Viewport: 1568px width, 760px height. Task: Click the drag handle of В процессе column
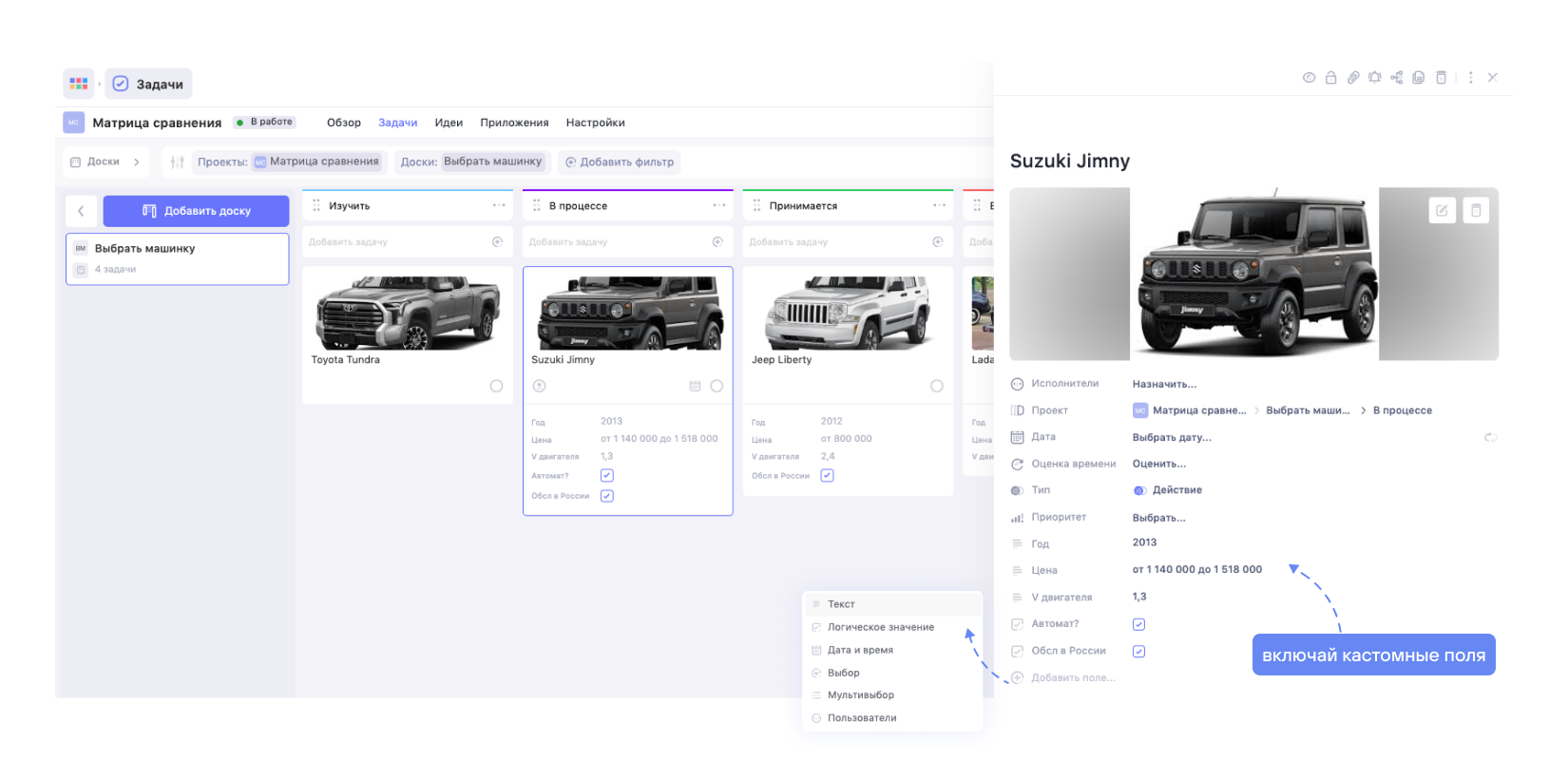tap(537, 205)
